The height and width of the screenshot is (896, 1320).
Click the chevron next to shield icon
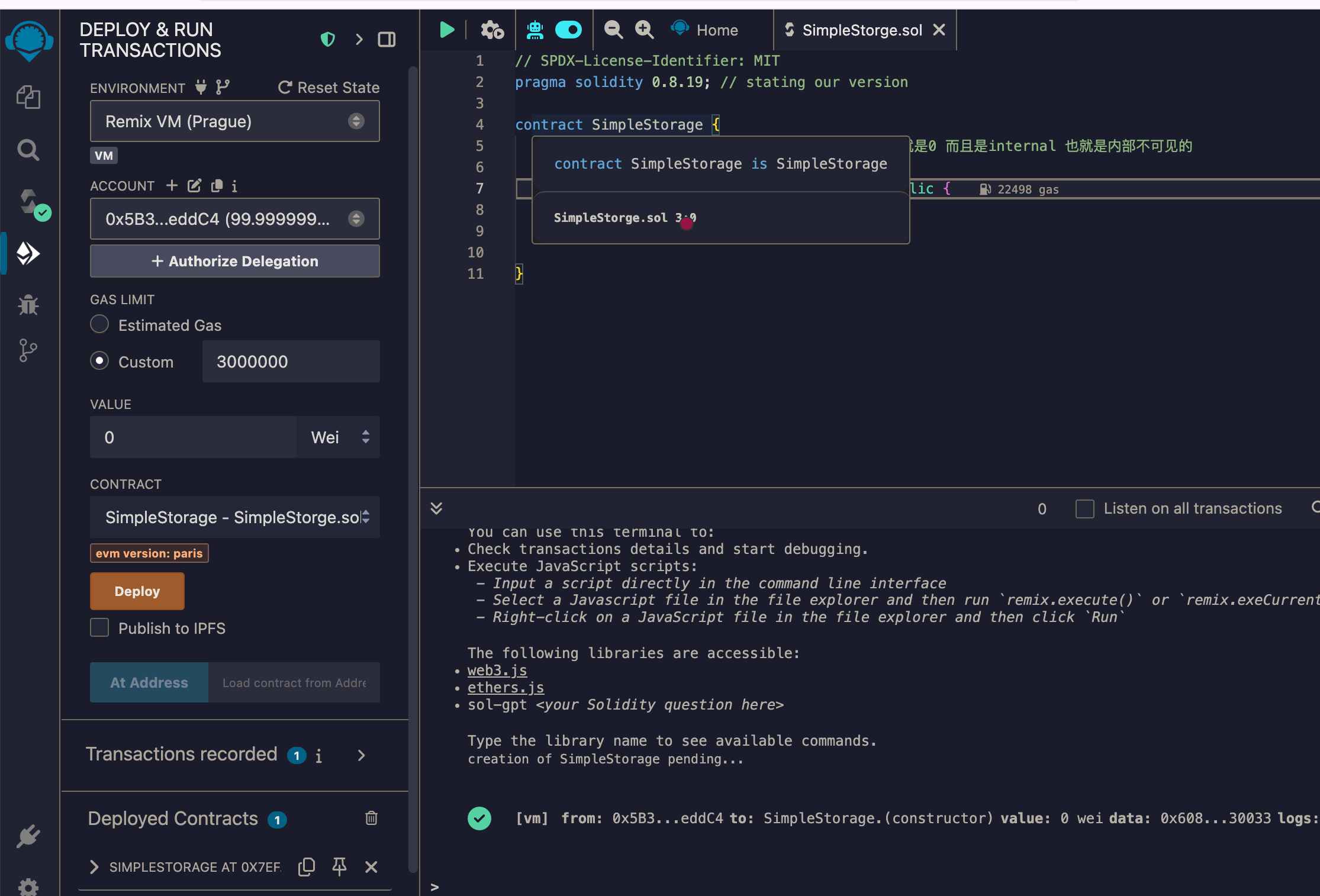pos(359,40)
